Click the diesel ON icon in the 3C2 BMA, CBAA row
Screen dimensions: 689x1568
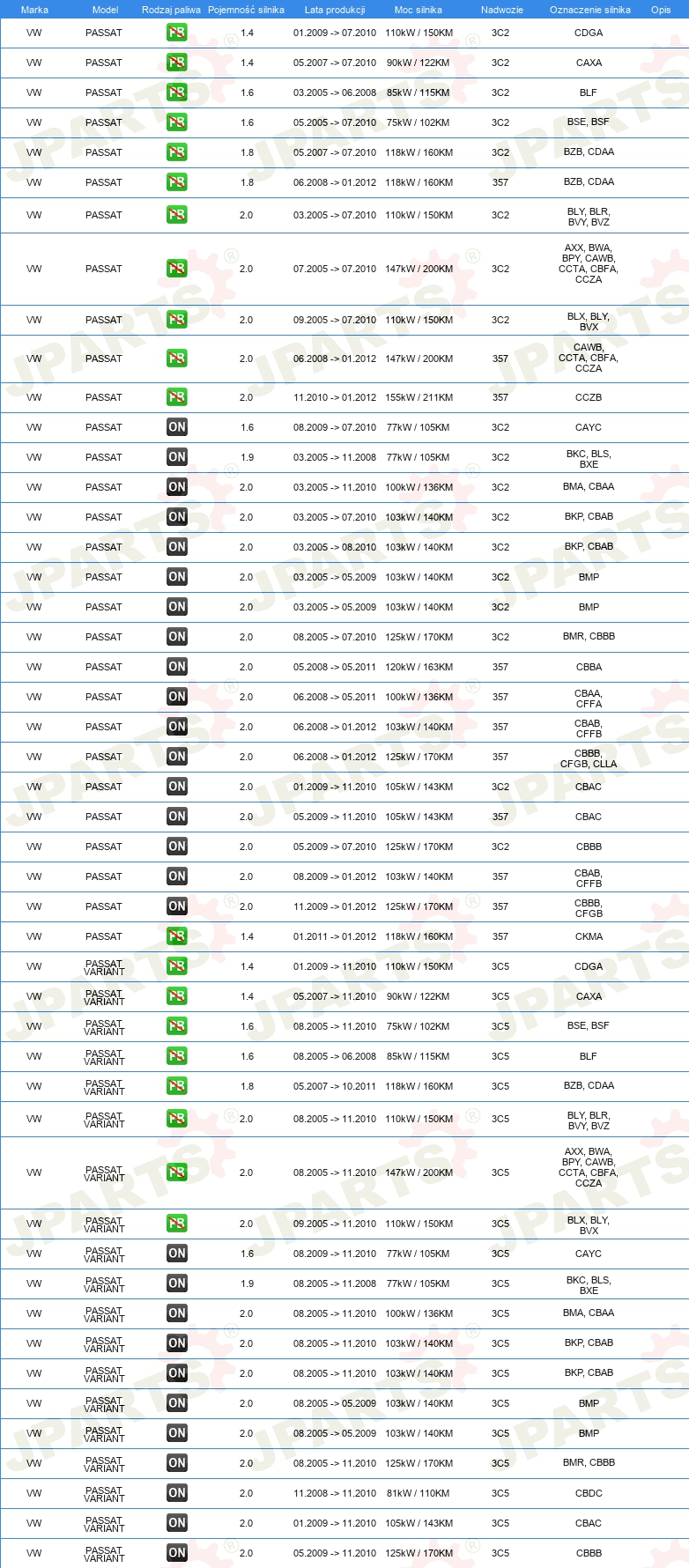point(177,487)
